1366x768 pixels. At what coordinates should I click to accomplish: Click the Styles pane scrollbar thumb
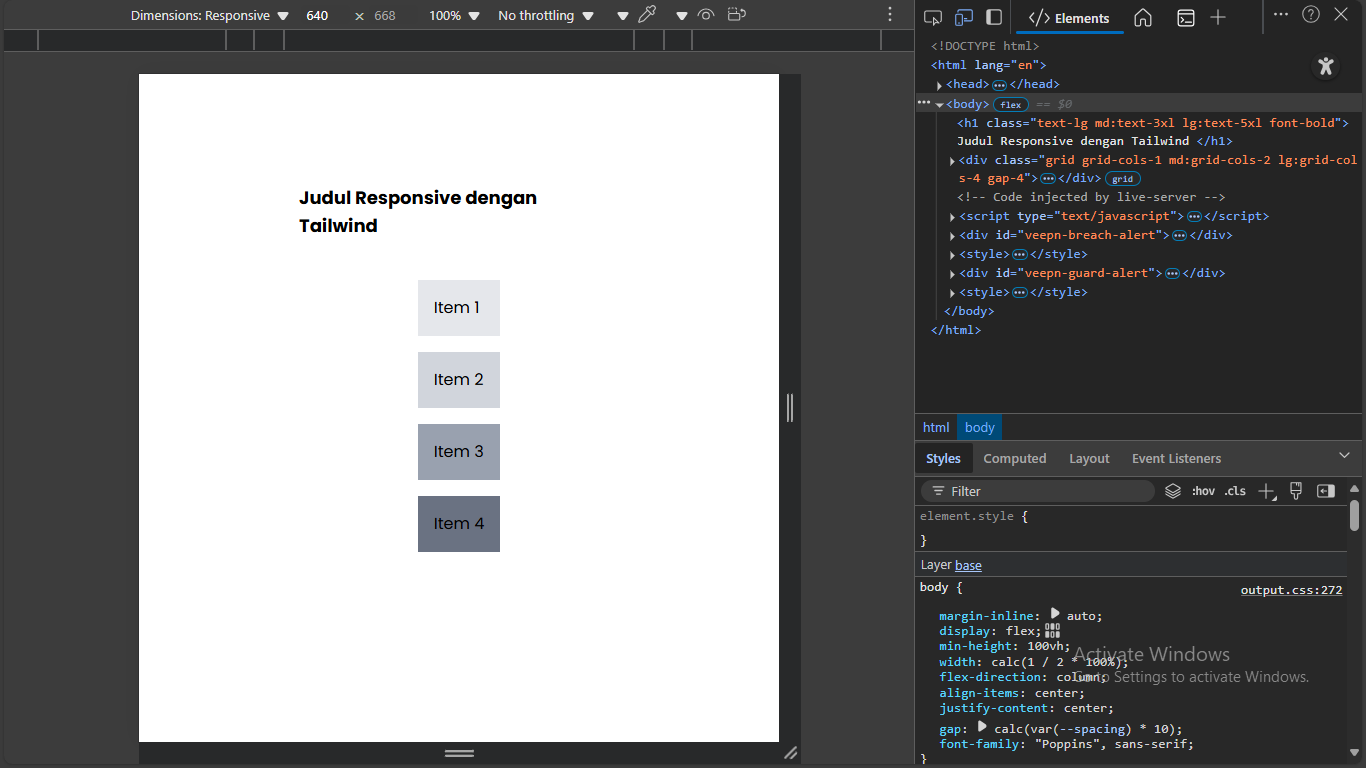pyautogui.click(x=1354, y=515)
